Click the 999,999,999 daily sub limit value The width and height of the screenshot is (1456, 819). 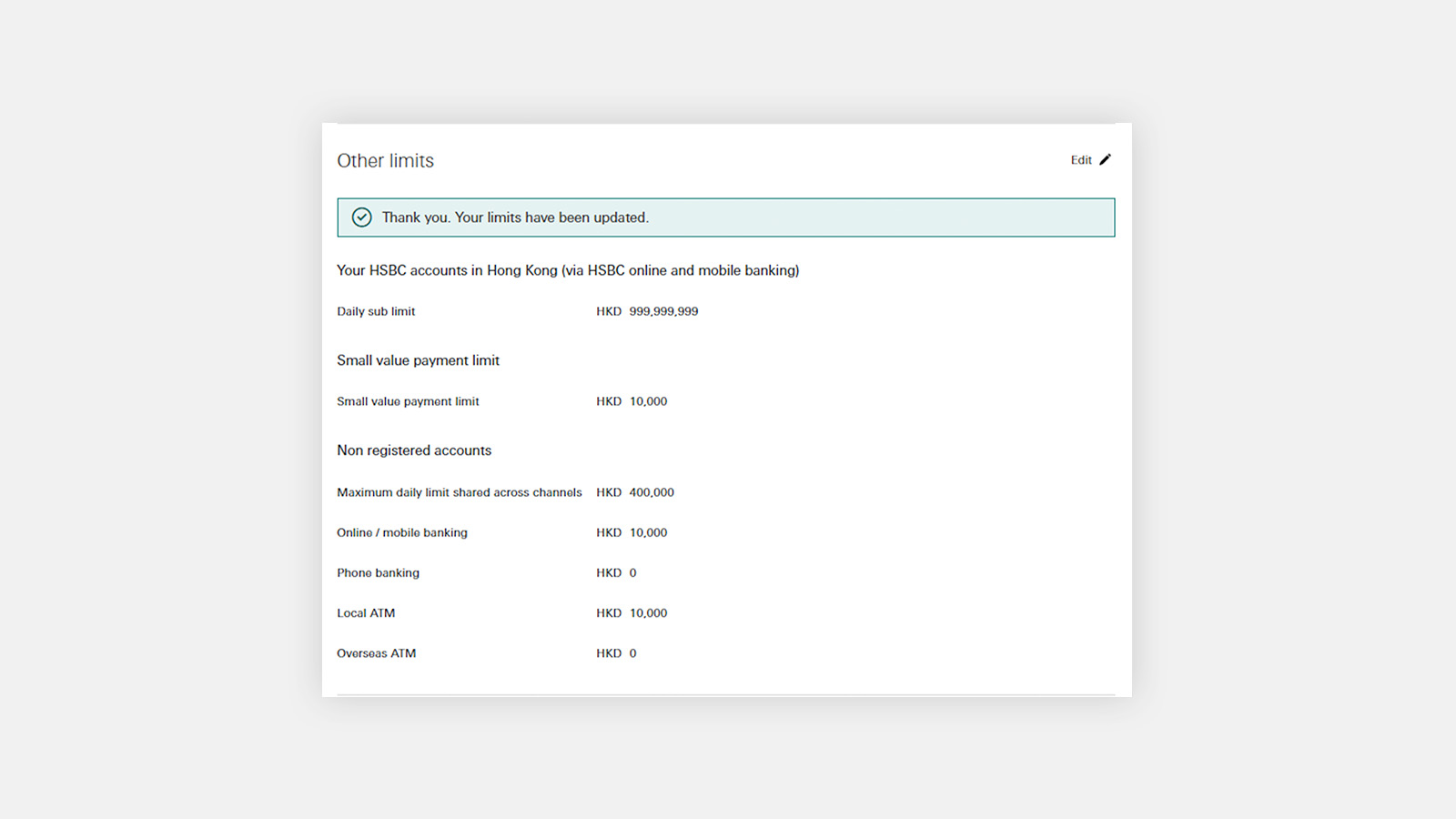pos(663,311)
